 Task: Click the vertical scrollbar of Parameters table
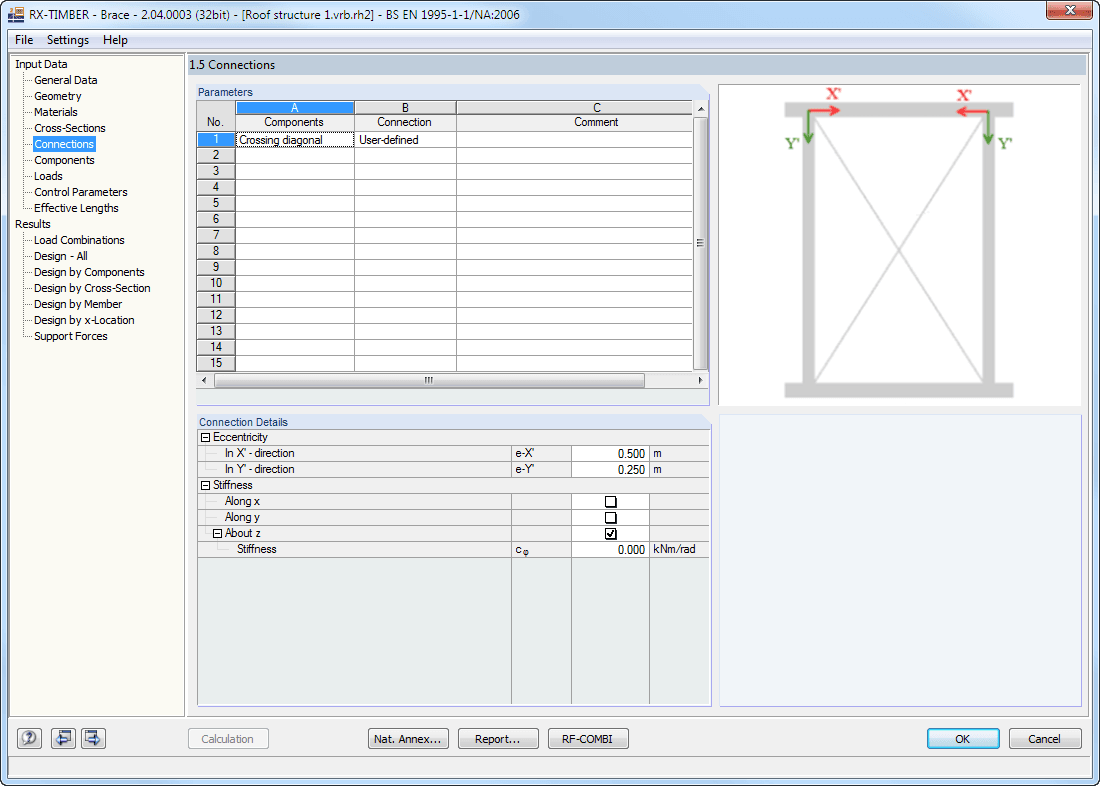click(700, 243)
